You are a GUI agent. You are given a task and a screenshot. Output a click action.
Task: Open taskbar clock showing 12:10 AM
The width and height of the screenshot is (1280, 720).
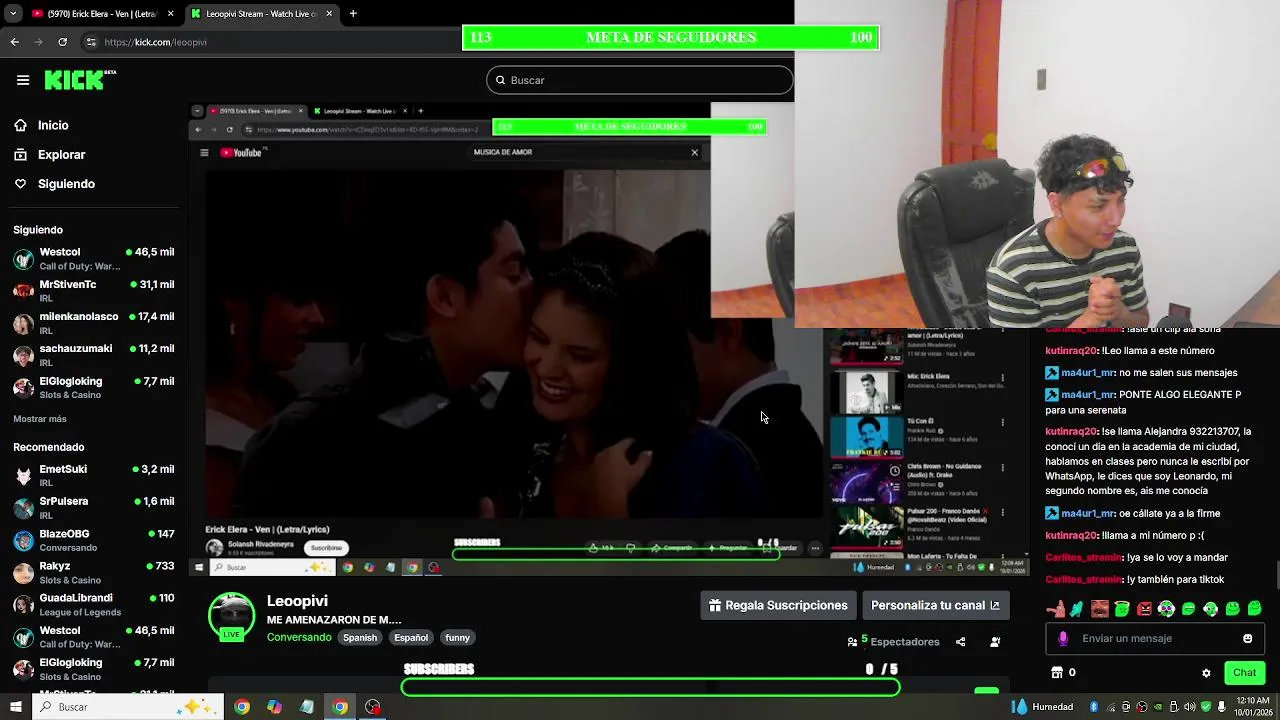1251,707
